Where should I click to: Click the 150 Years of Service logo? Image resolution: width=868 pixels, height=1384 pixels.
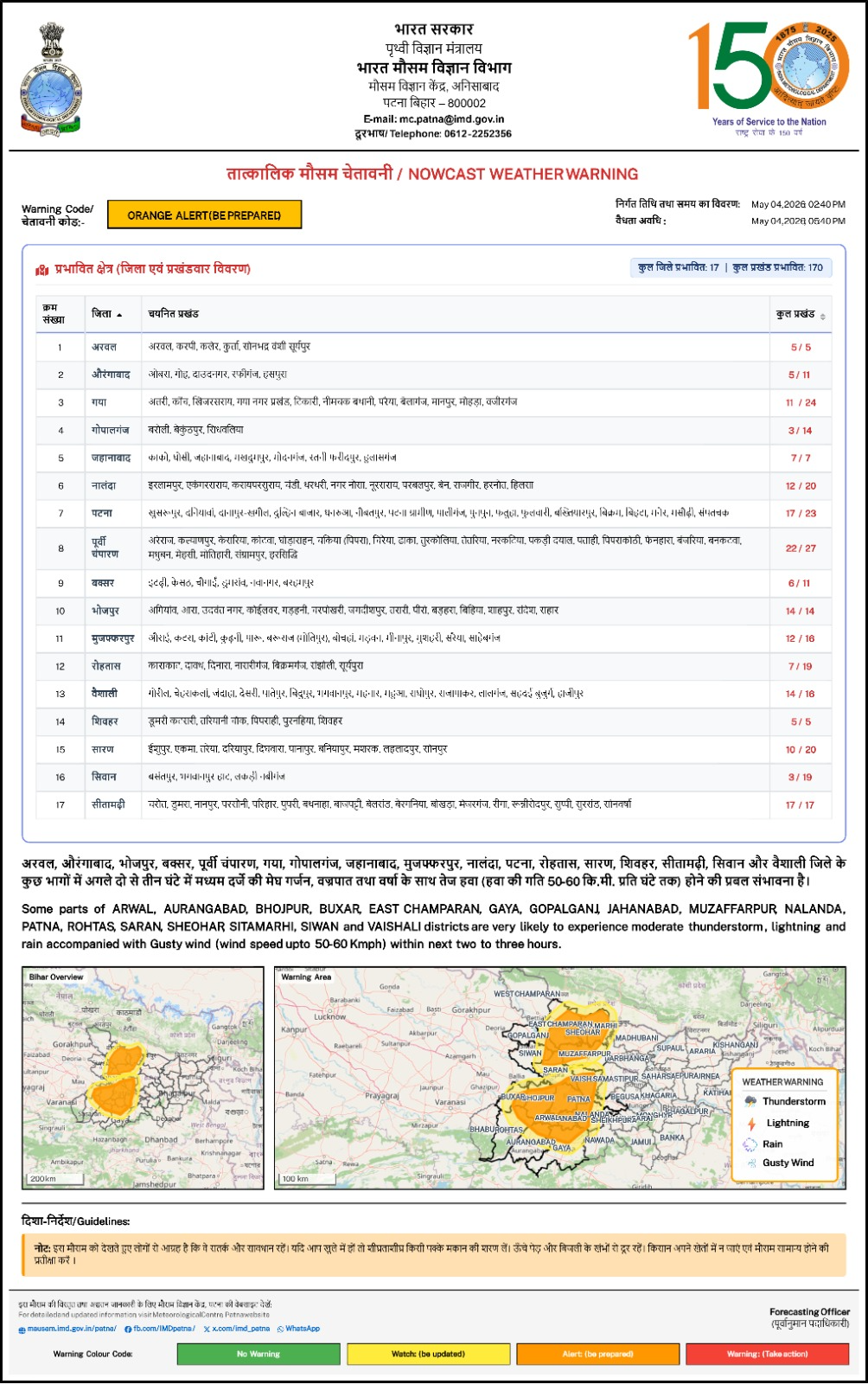coord(769,80)
